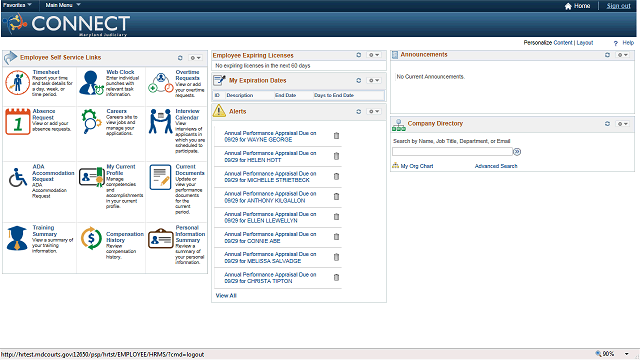Delete the WAYNE GEORGE appraisal alert
Image resolution: width=640 pixels, height=360 pixels.
pos(336,136)
